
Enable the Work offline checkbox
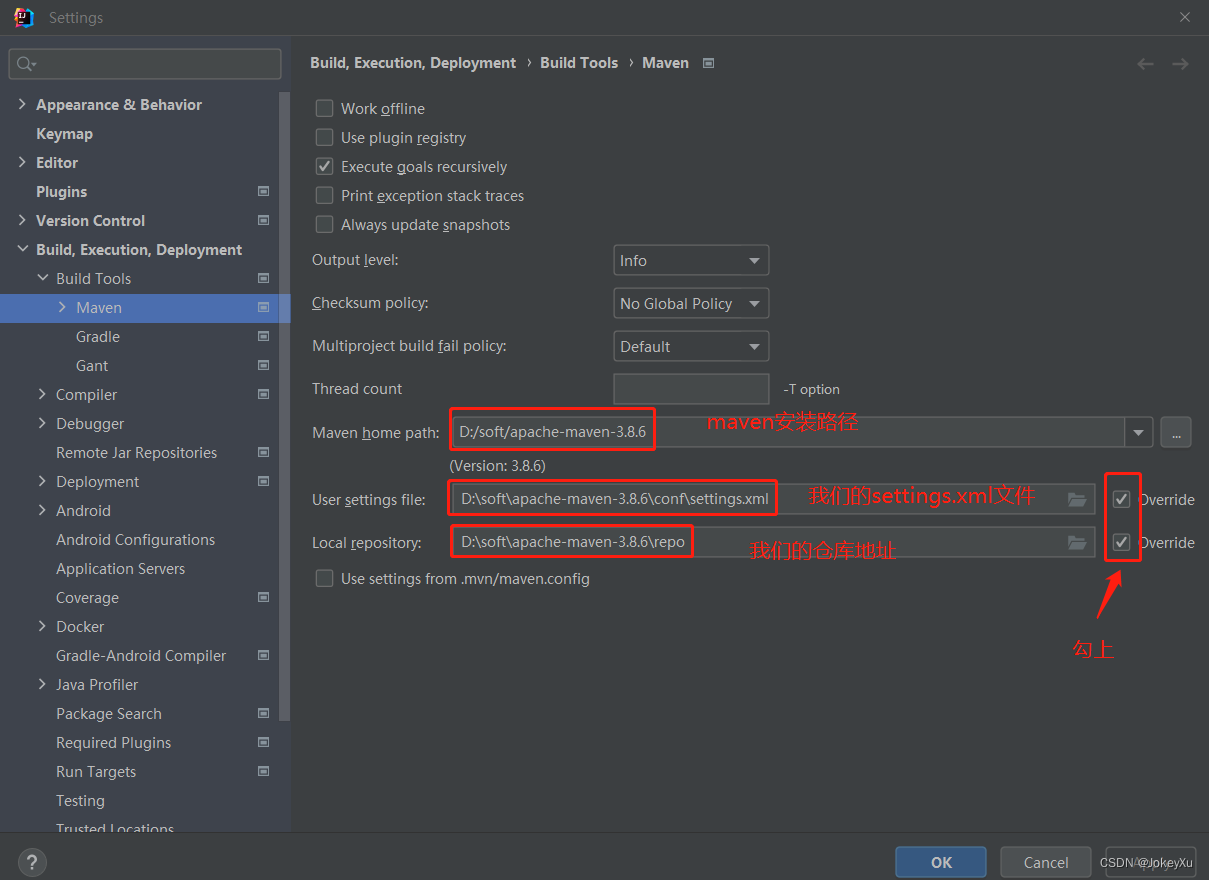point(324,108)
